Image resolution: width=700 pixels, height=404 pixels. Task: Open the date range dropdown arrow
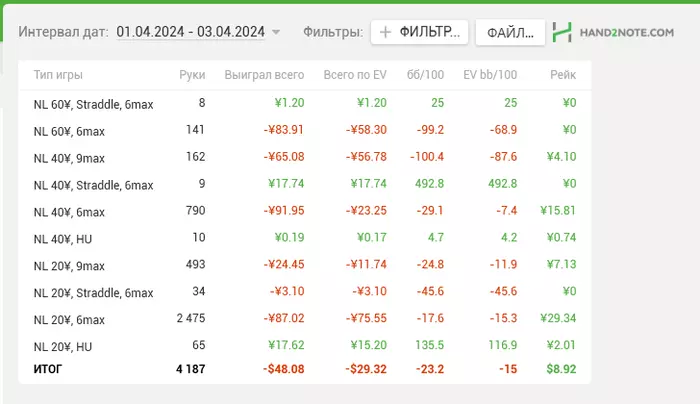[276, 32]
